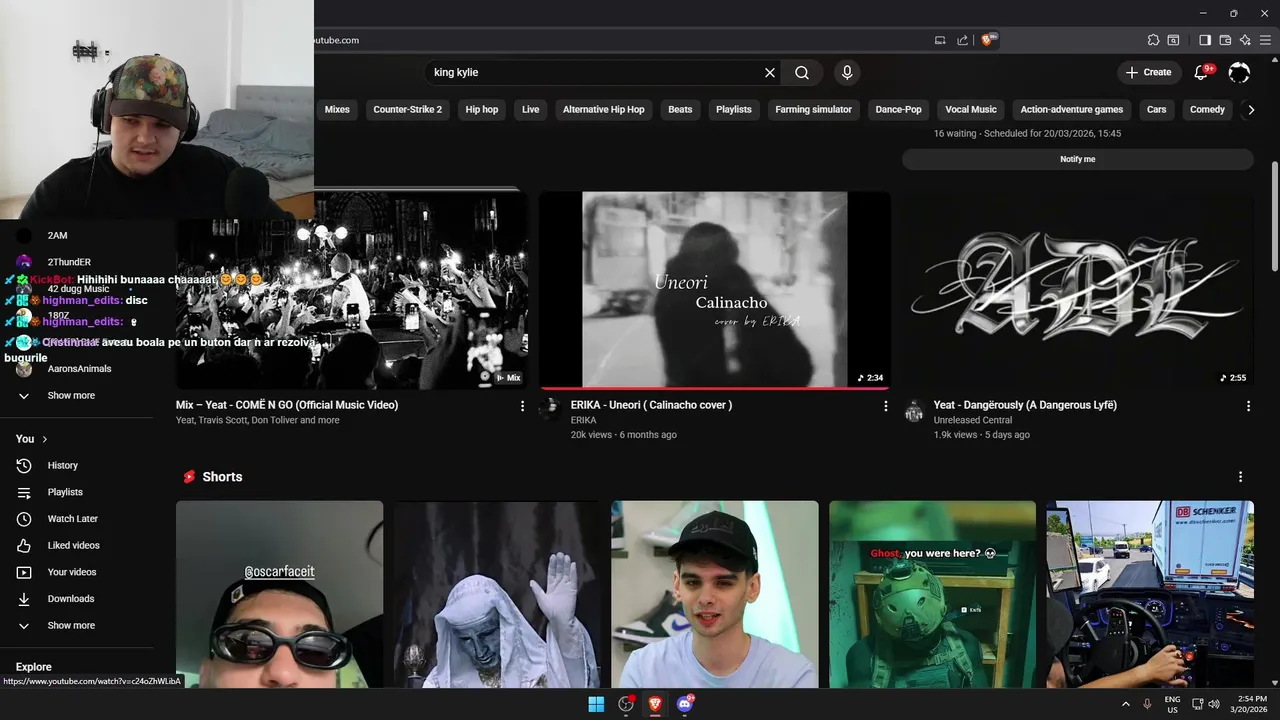Click the Create button

pos(1148,72)
